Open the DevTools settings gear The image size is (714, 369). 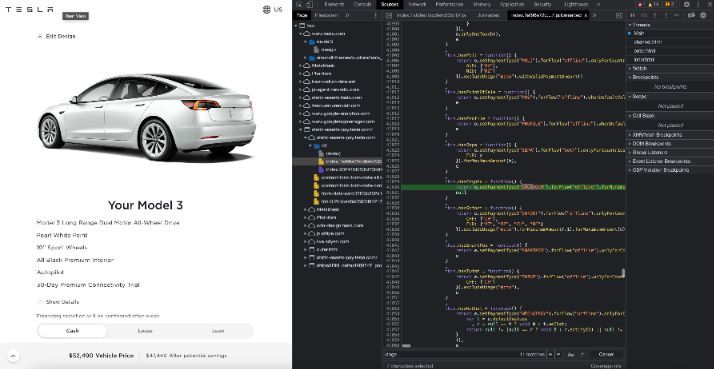pyautogui.click(x=687, y=4)
